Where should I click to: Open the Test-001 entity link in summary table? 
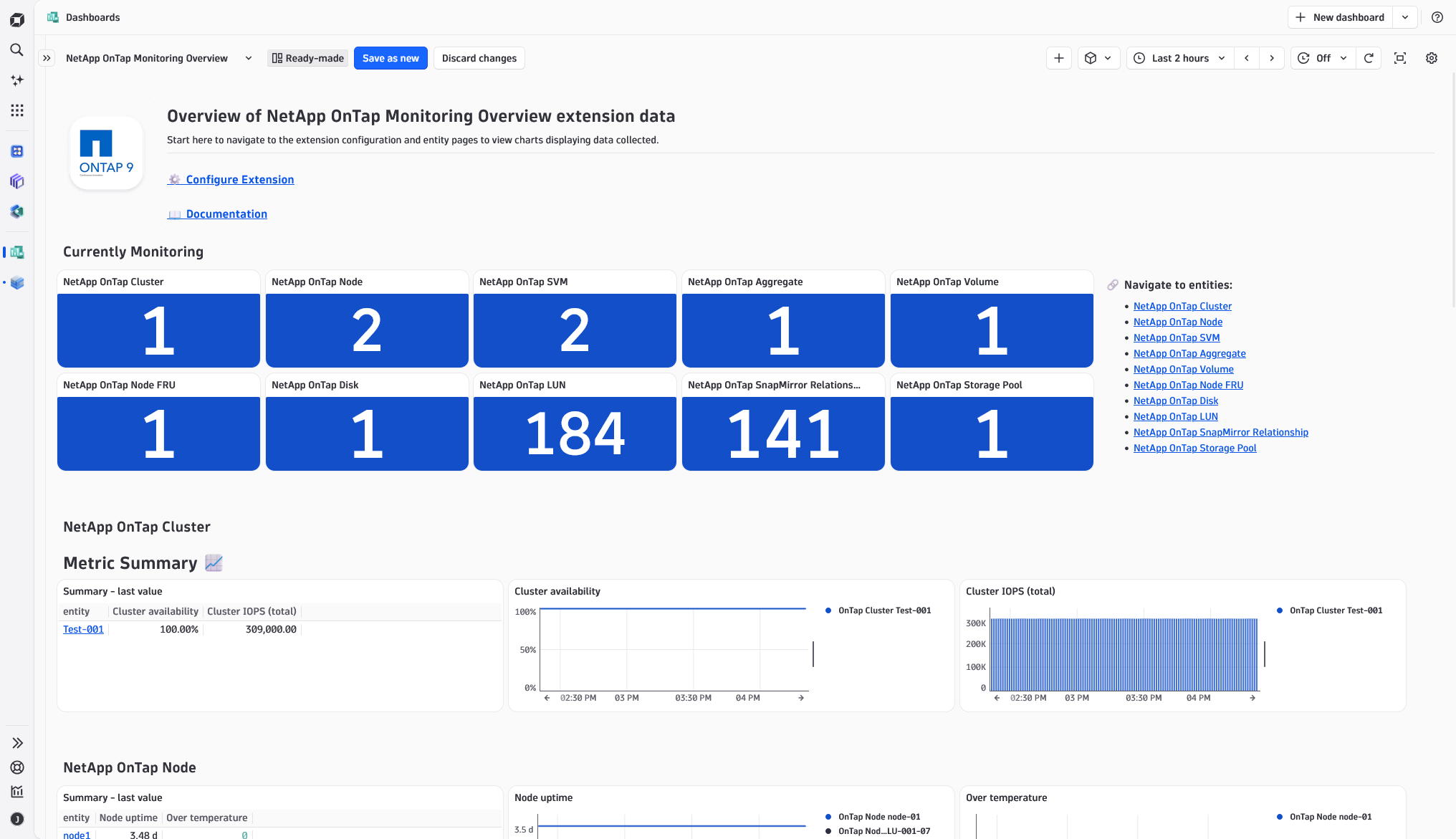click(83, 629)
